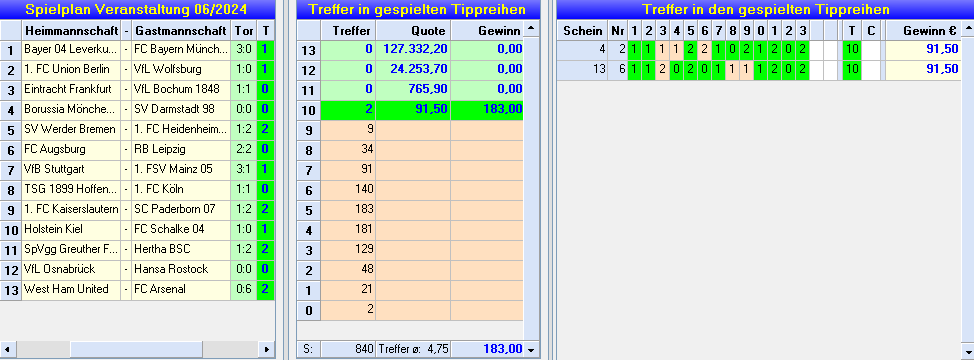Viewport: 974px width, 360px height.
Task: Select the Holstein Kiel cell
Action: pos(71,229)
